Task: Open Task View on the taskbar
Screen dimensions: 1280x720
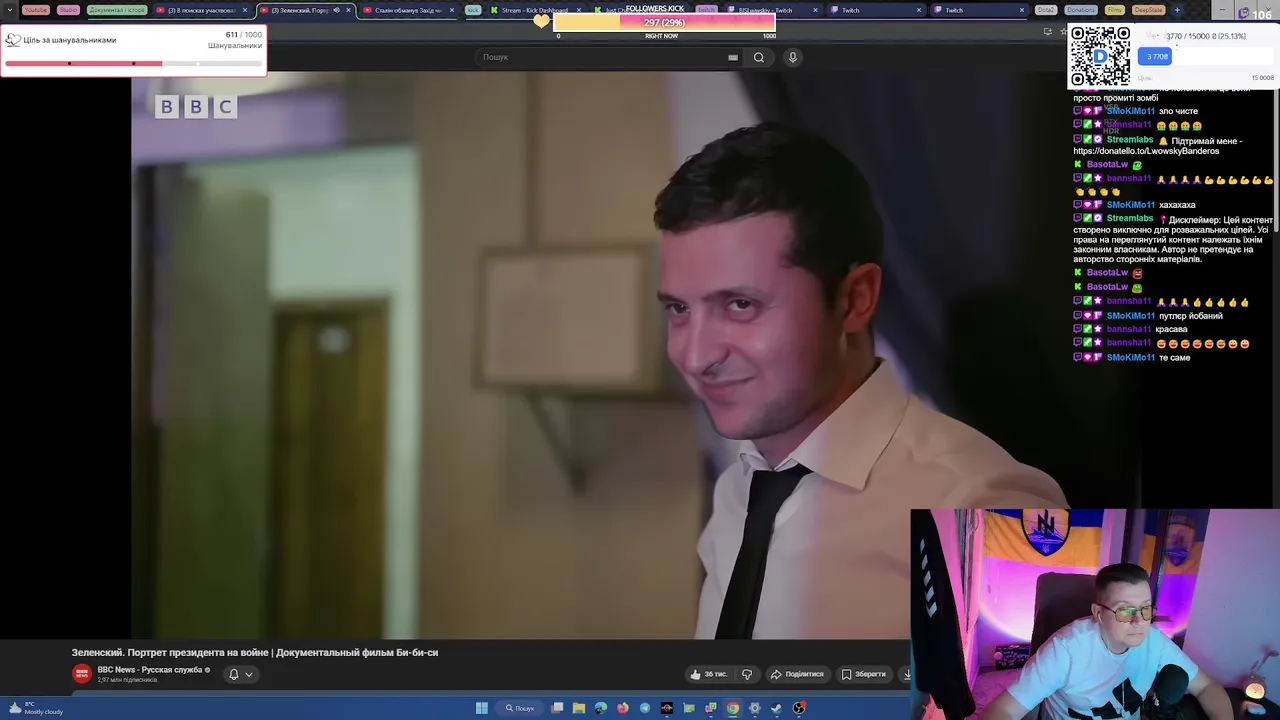Action: point(557,708)
